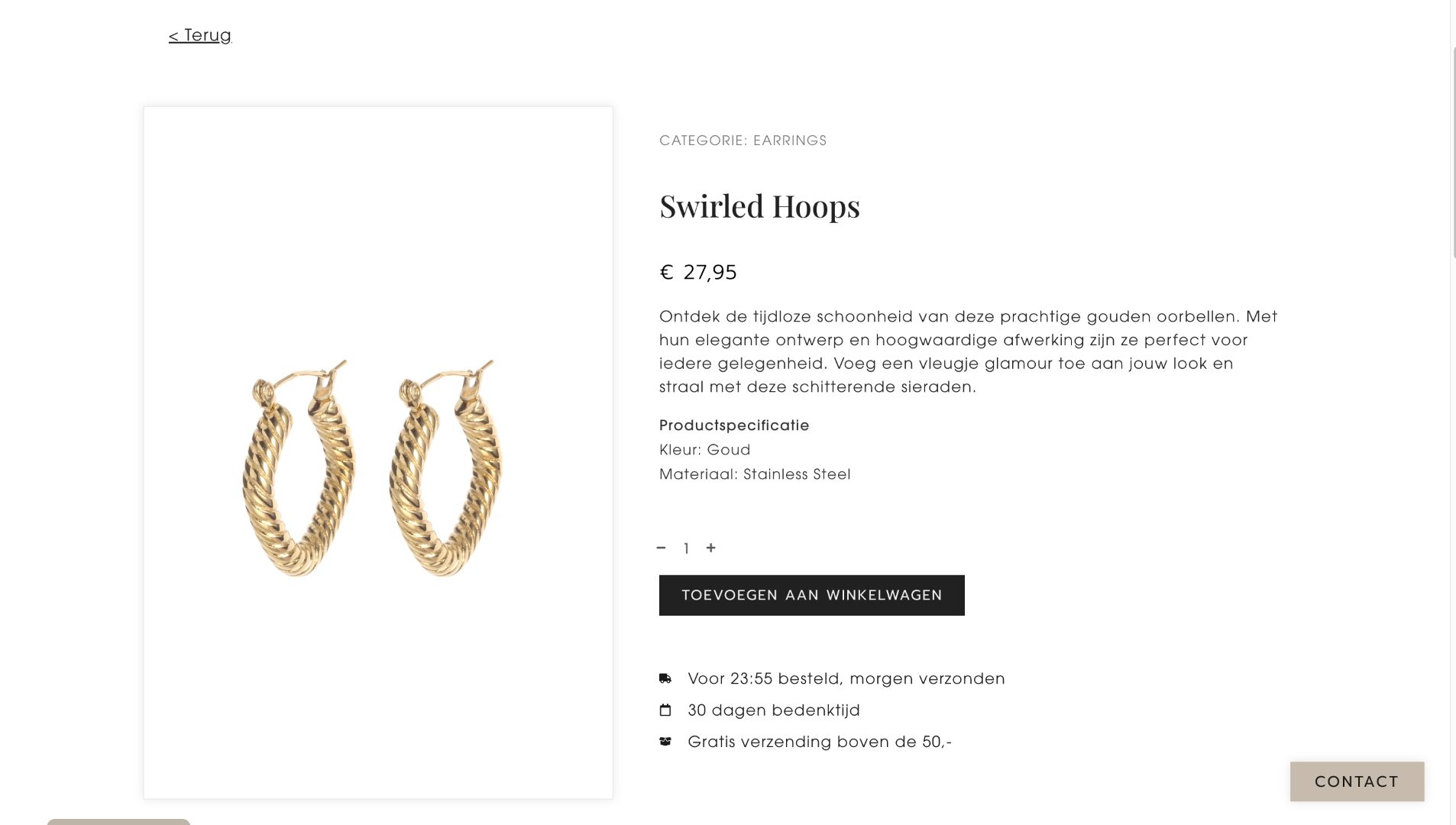The height and width of the screenshot is (825, 1456).
Task: Click the Swirled Hoops product title
Action: point(759,206)
